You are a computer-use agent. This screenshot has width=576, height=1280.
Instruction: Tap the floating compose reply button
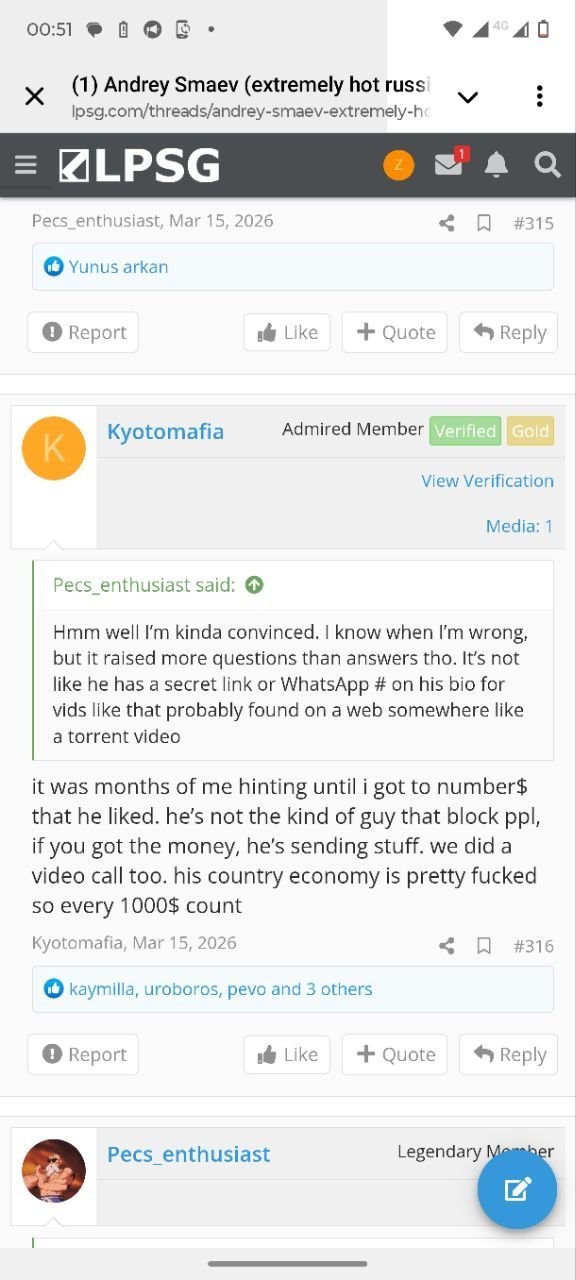(x=517, y=1189)
